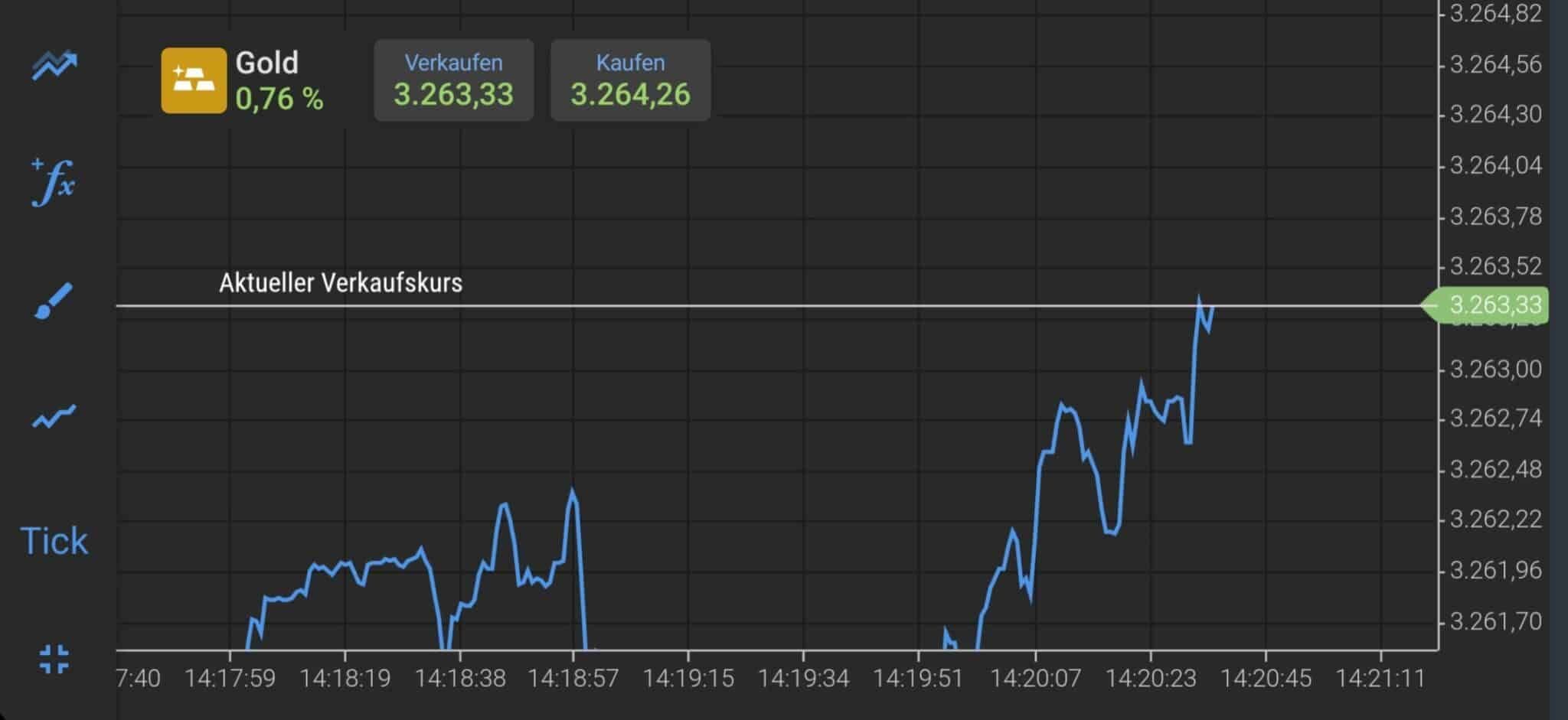Click the yellow Gold bars instrument icon
The height and width of the screenshot is (720, 1568).
click(194, 80)
